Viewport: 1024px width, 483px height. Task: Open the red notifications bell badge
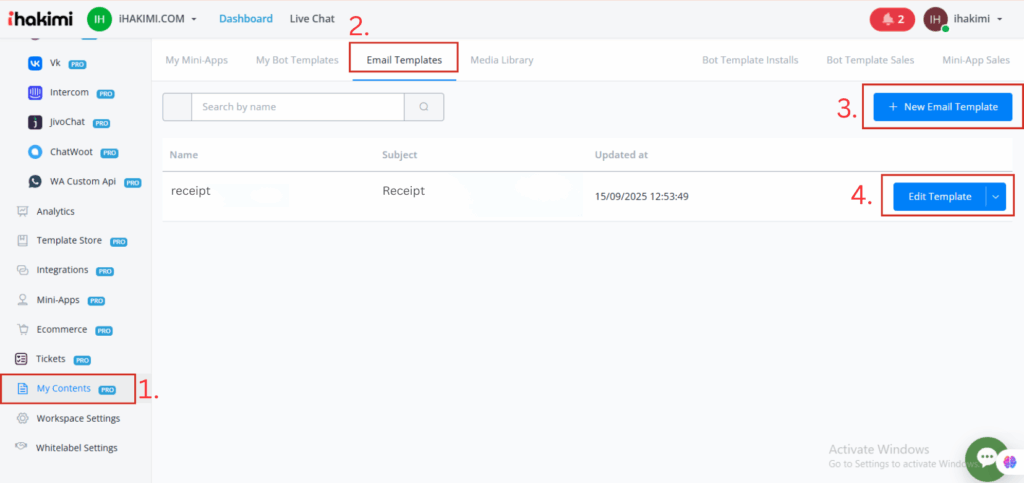click(878, 19)
